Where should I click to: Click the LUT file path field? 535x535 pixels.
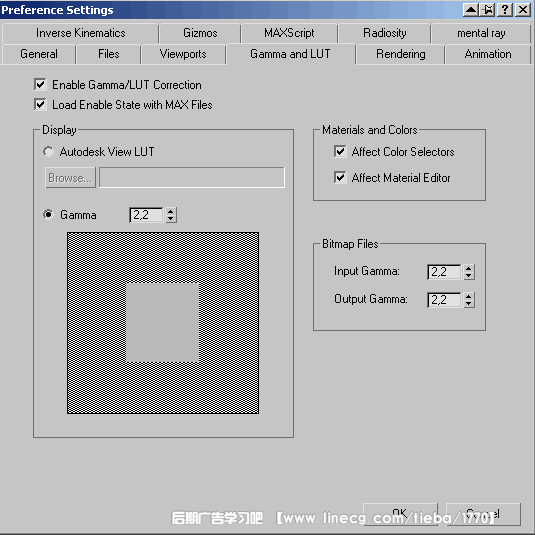point(192,177)
